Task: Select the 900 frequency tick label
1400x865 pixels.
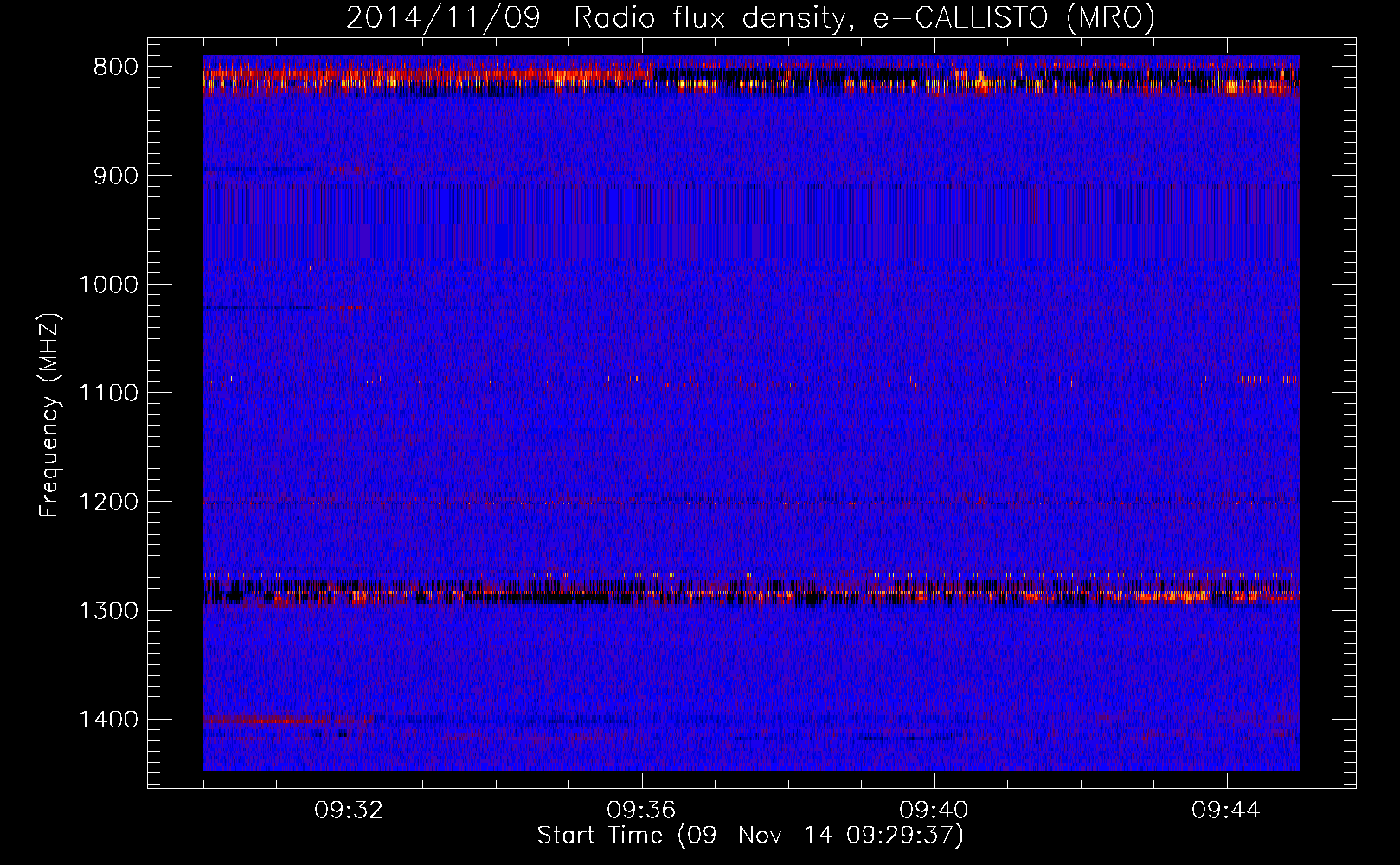Action: (x=113, y=176)
